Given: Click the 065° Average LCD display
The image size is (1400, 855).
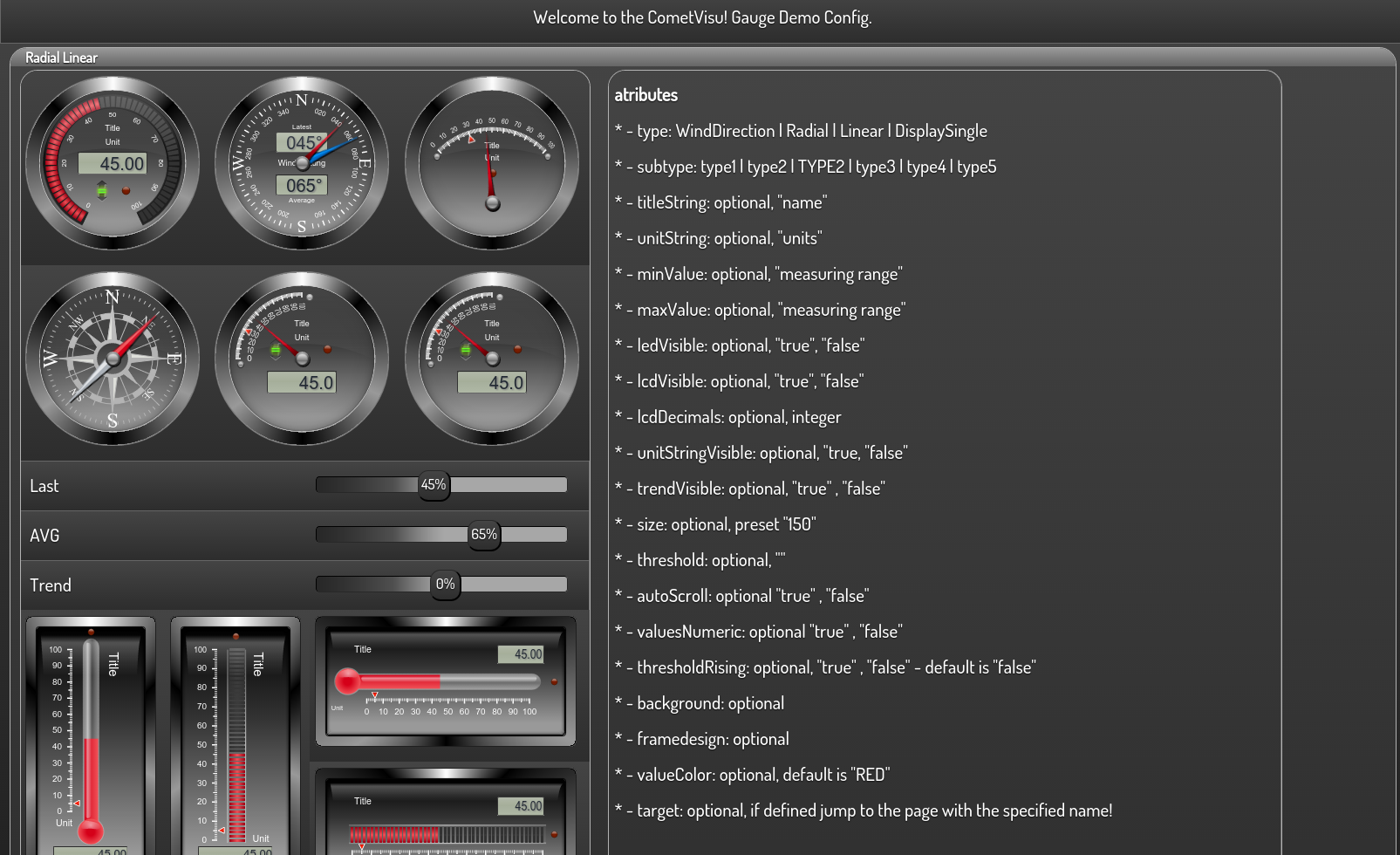Looking at the screenshot, I should (x=302, y=185).
